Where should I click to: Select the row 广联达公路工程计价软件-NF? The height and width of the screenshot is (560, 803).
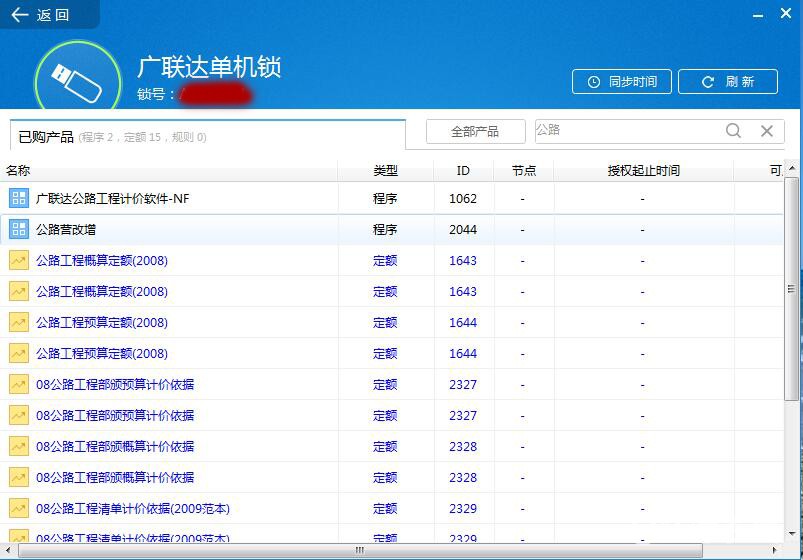pos(392,198)
